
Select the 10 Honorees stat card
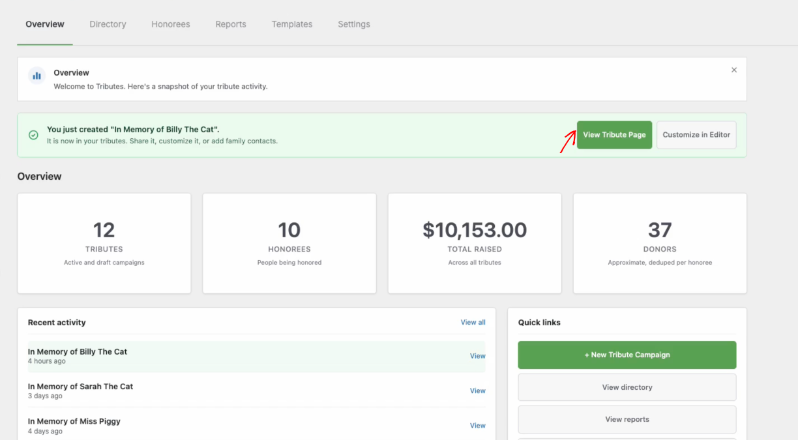290,243
